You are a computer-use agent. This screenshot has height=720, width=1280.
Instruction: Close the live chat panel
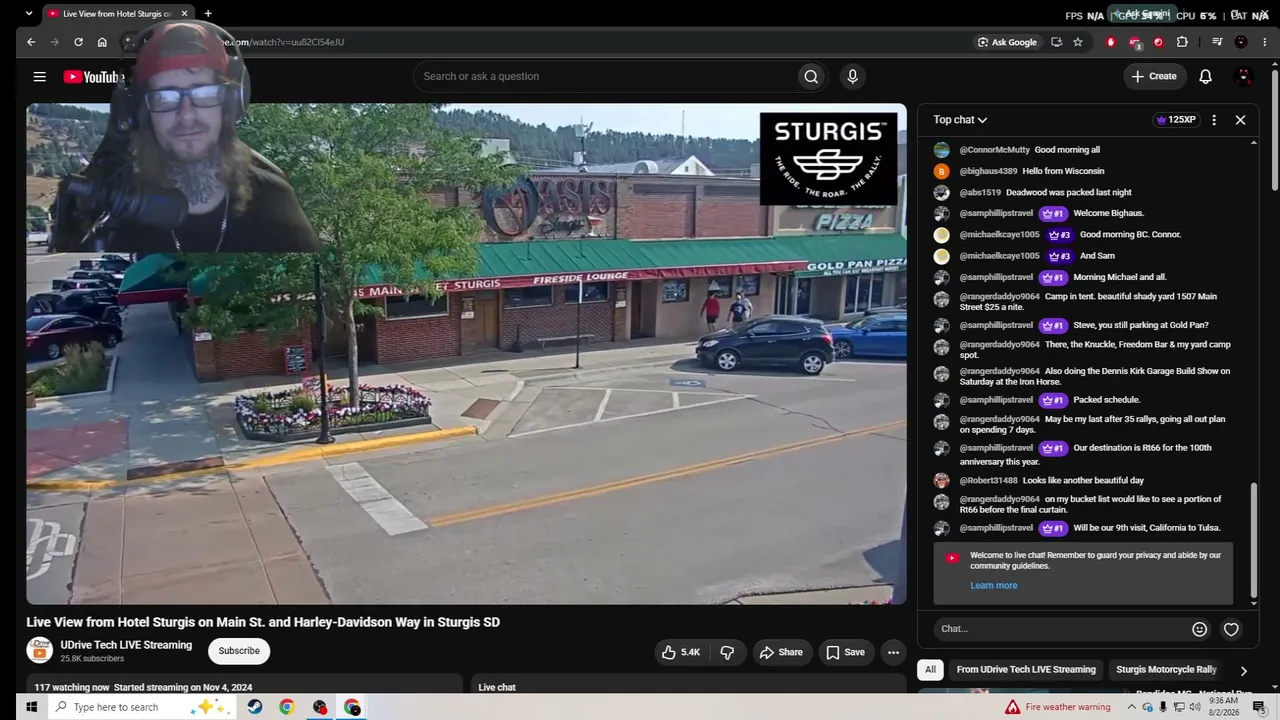tap(1240, 120)
